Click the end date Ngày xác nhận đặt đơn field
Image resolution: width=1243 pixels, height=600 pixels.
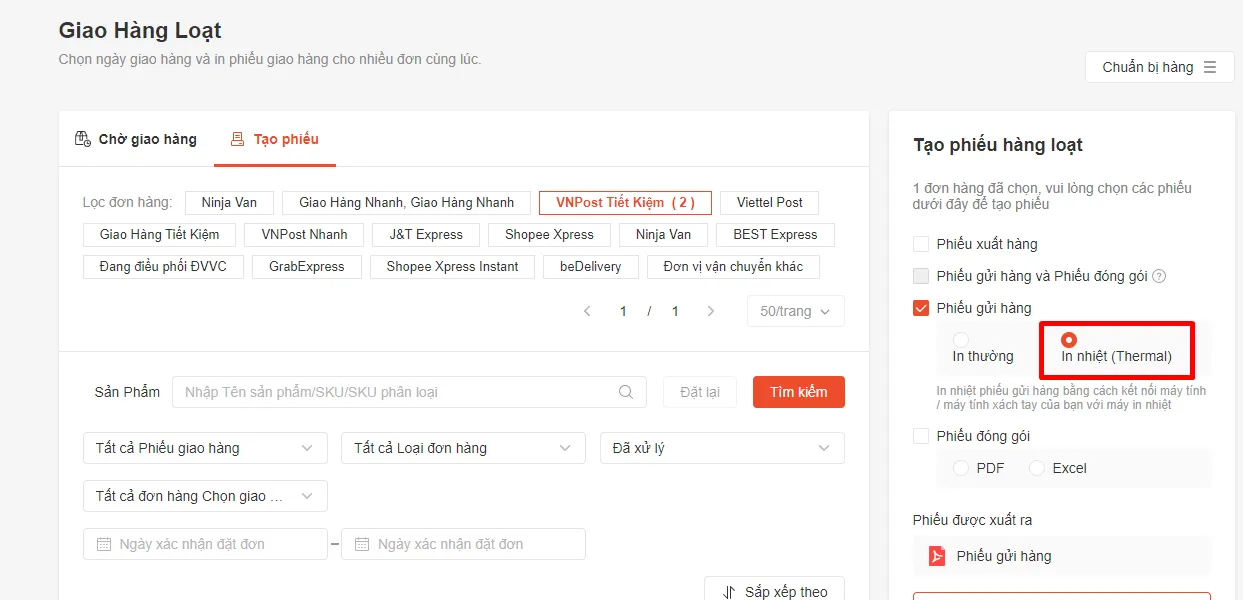(x=463, y=544)
